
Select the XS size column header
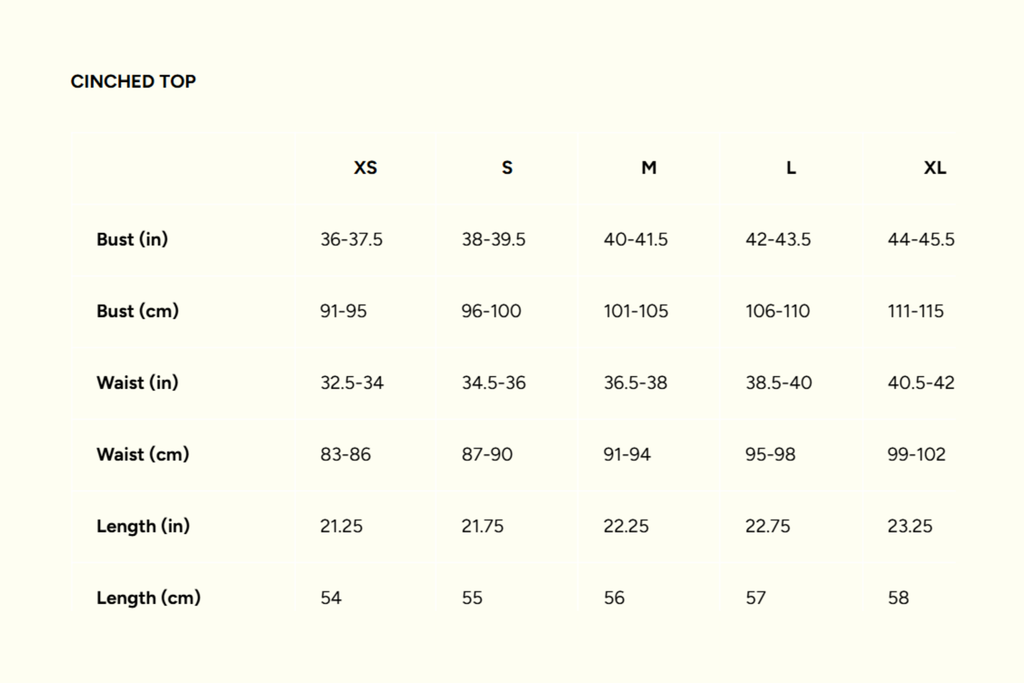(366, 168)
